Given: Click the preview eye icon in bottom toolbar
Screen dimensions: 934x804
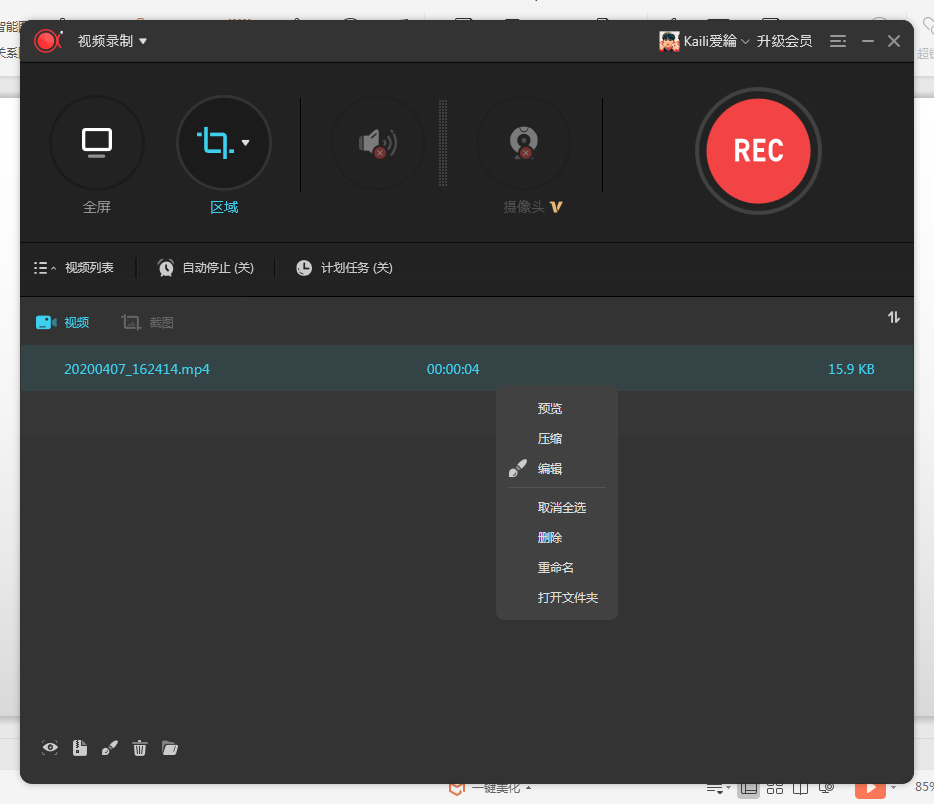Looking at the screenshot, I should [x=50, y=748].
